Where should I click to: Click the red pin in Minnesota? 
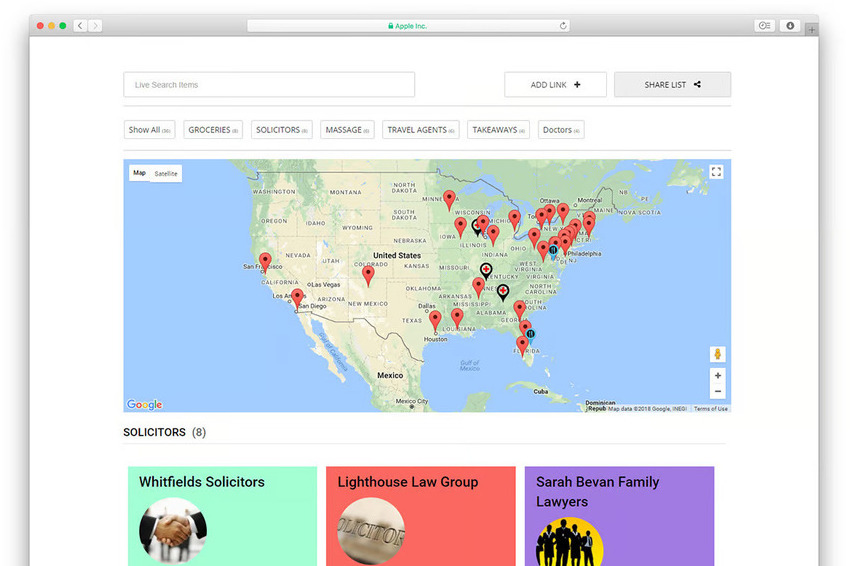tap(449, 200)
